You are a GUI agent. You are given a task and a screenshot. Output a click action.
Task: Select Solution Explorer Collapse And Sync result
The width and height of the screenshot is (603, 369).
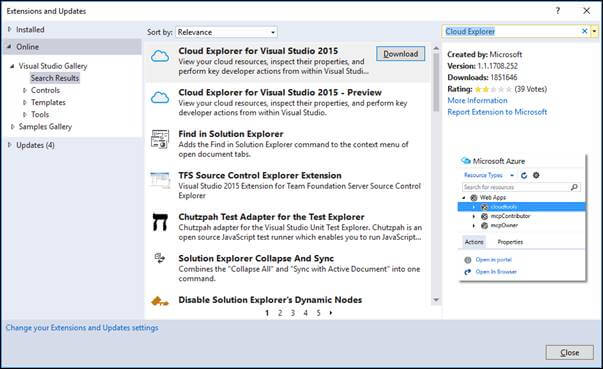pos(287,268)
